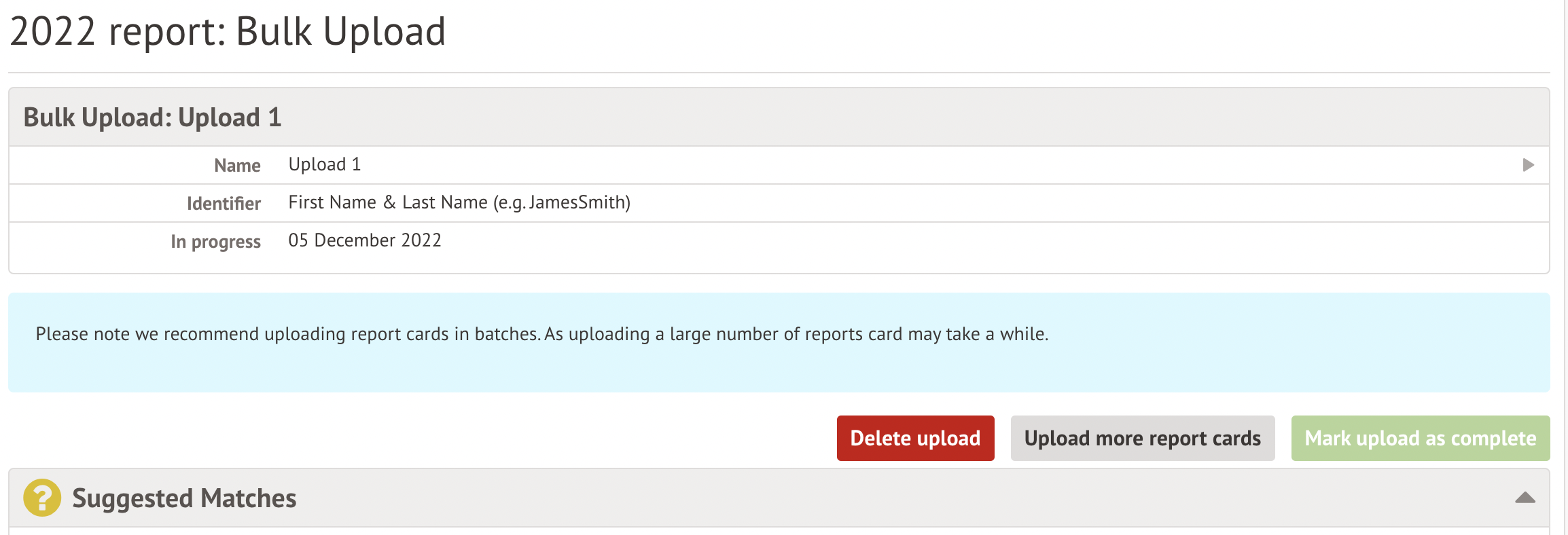Click the 2022 report: Bulk Upload title
This screenshot has width=1568, height=535.
[x=228, y=31]
